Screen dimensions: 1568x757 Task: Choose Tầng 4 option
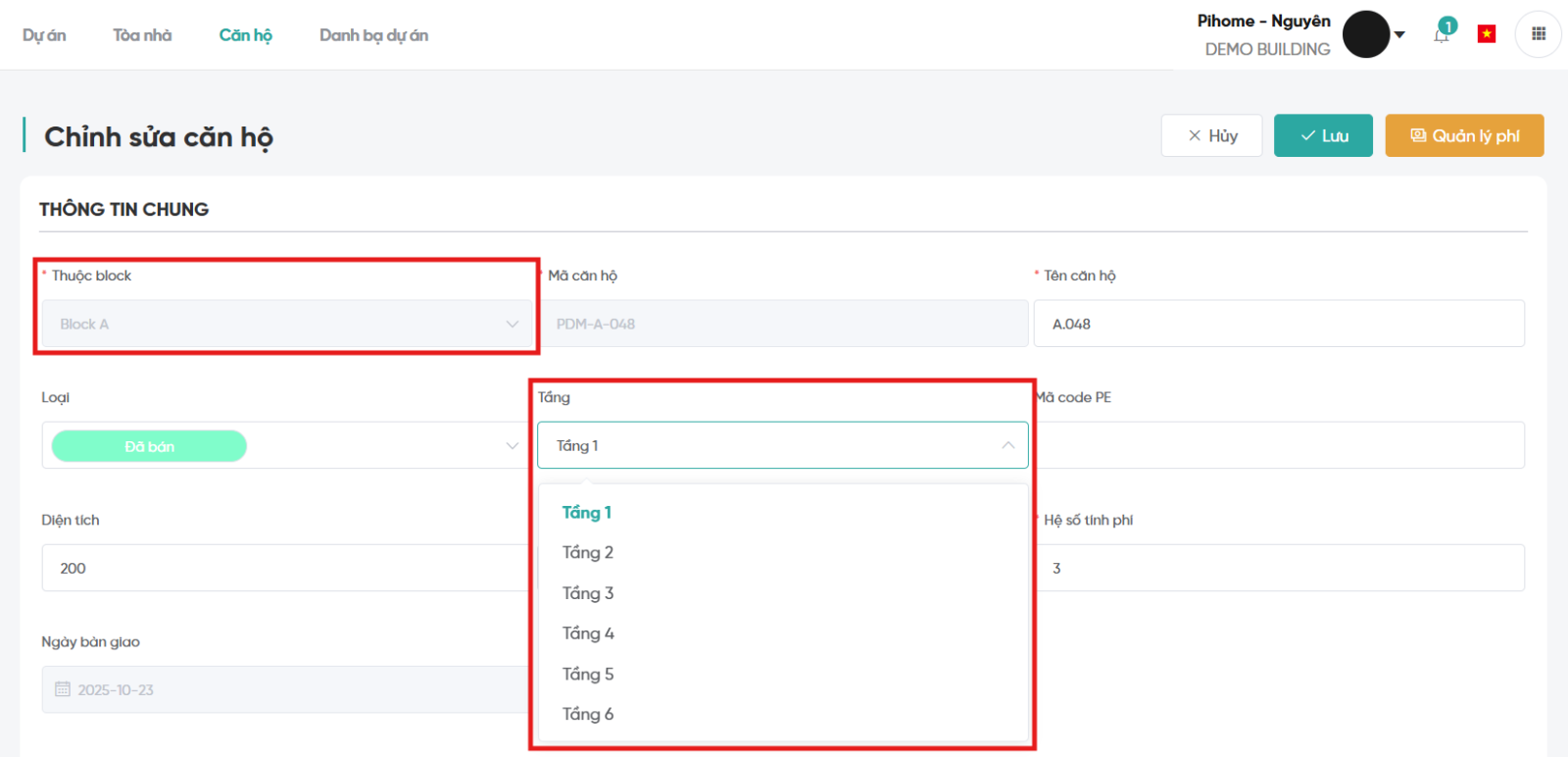588,633
